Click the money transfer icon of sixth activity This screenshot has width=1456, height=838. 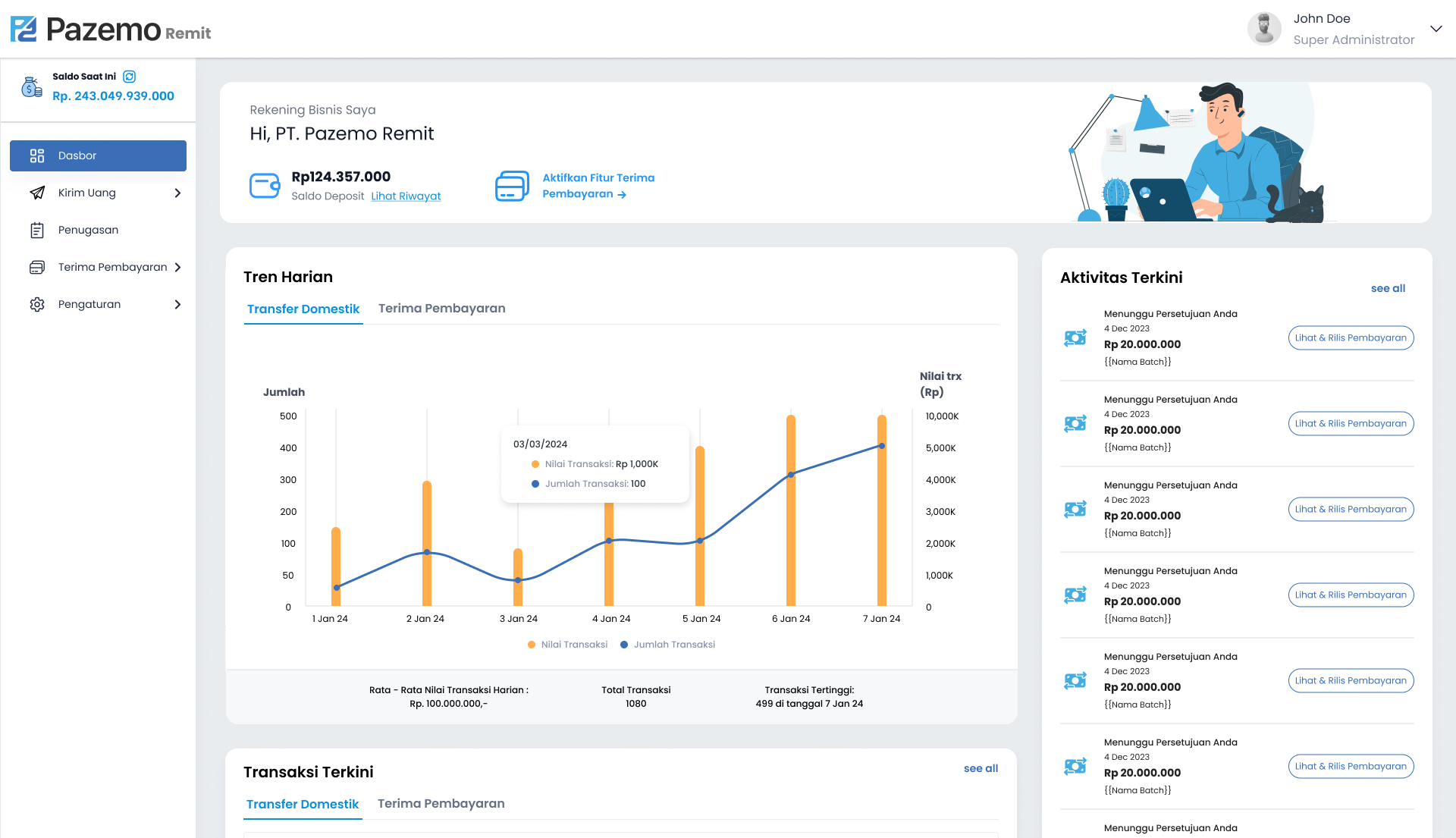tap(1075, 767)
